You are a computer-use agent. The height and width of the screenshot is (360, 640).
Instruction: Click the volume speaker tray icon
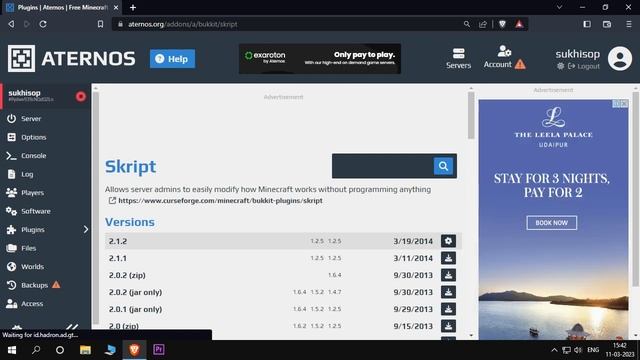coord(578,350)
